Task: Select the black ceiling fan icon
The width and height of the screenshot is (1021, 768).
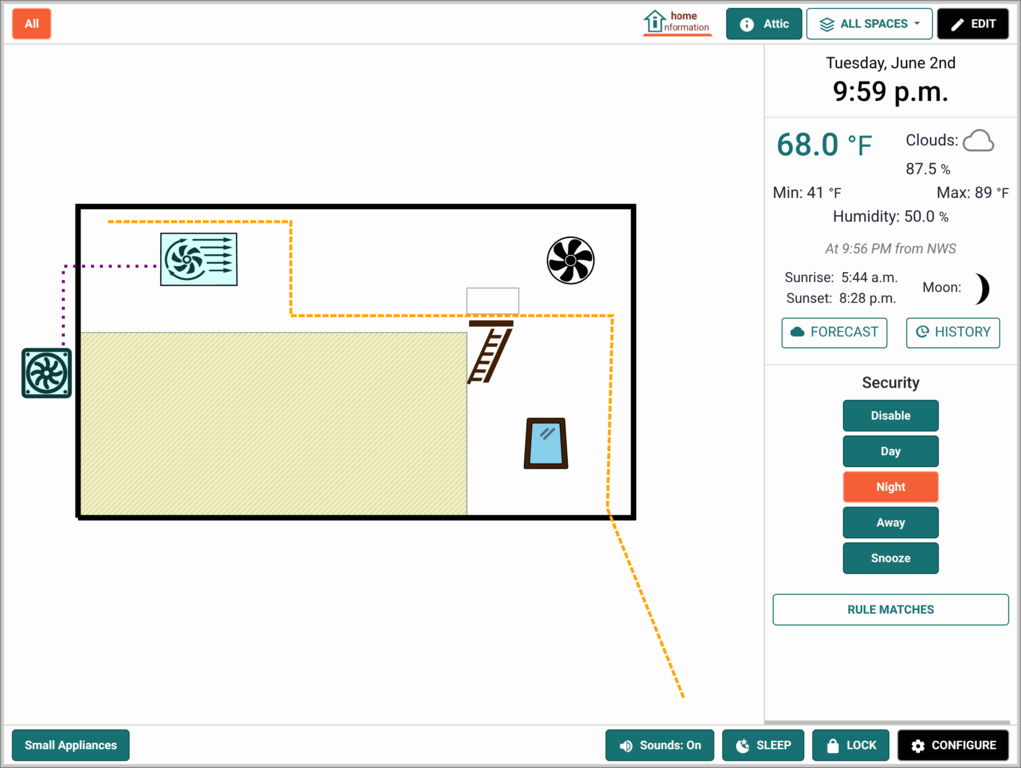Action: click(x=570, y=261)
